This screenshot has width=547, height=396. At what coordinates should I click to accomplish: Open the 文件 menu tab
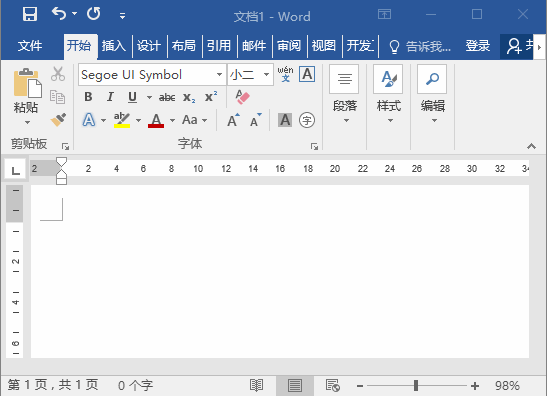30,46
